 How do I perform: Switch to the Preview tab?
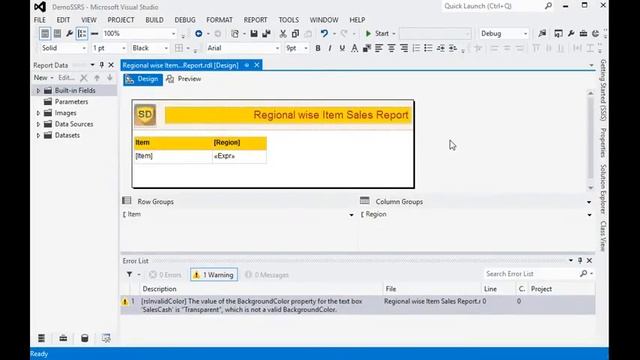[184, 79]
